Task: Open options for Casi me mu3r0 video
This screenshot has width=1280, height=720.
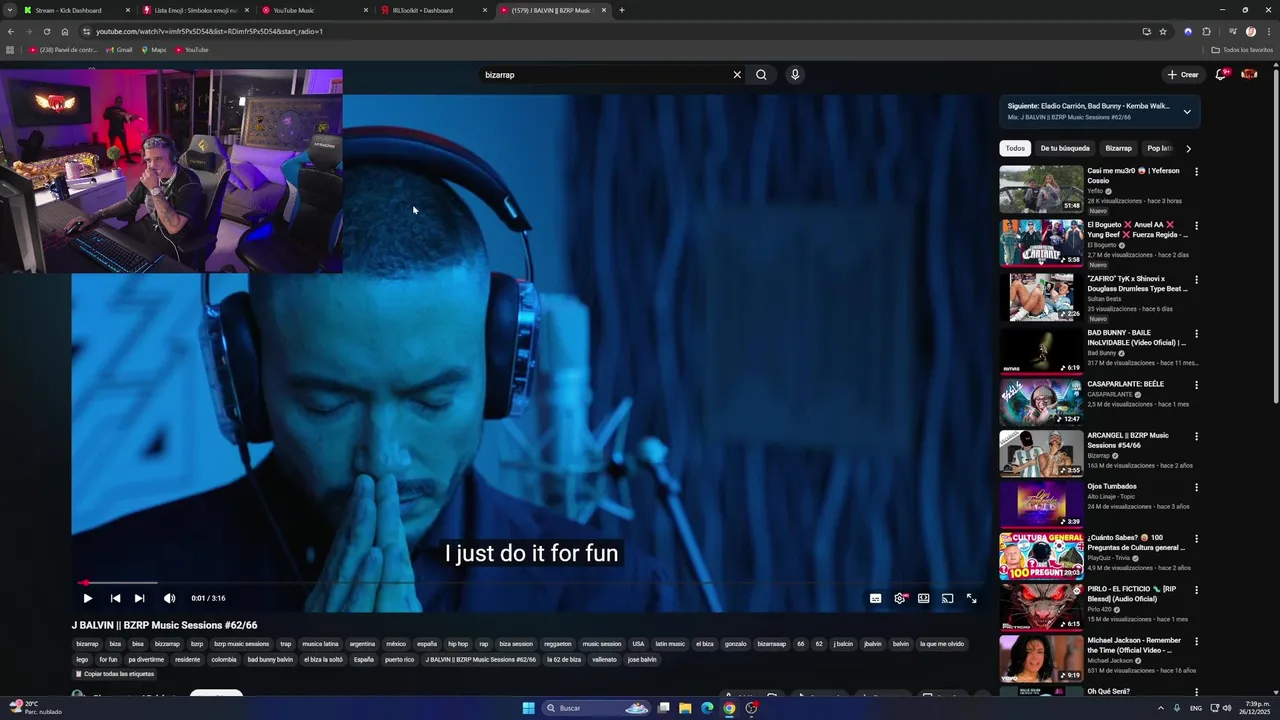Action: [1196, 172]
